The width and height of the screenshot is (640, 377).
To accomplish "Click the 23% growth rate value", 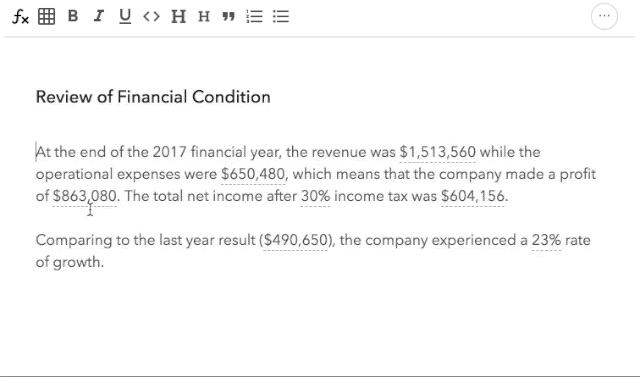I will click(547, 240).
